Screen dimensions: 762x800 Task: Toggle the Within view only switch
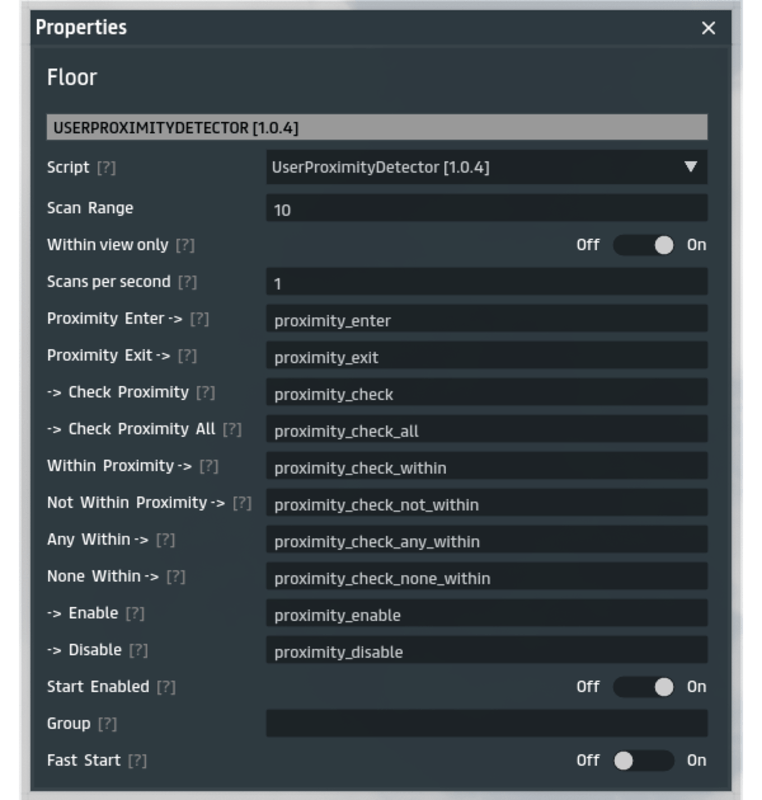(643, 245)
